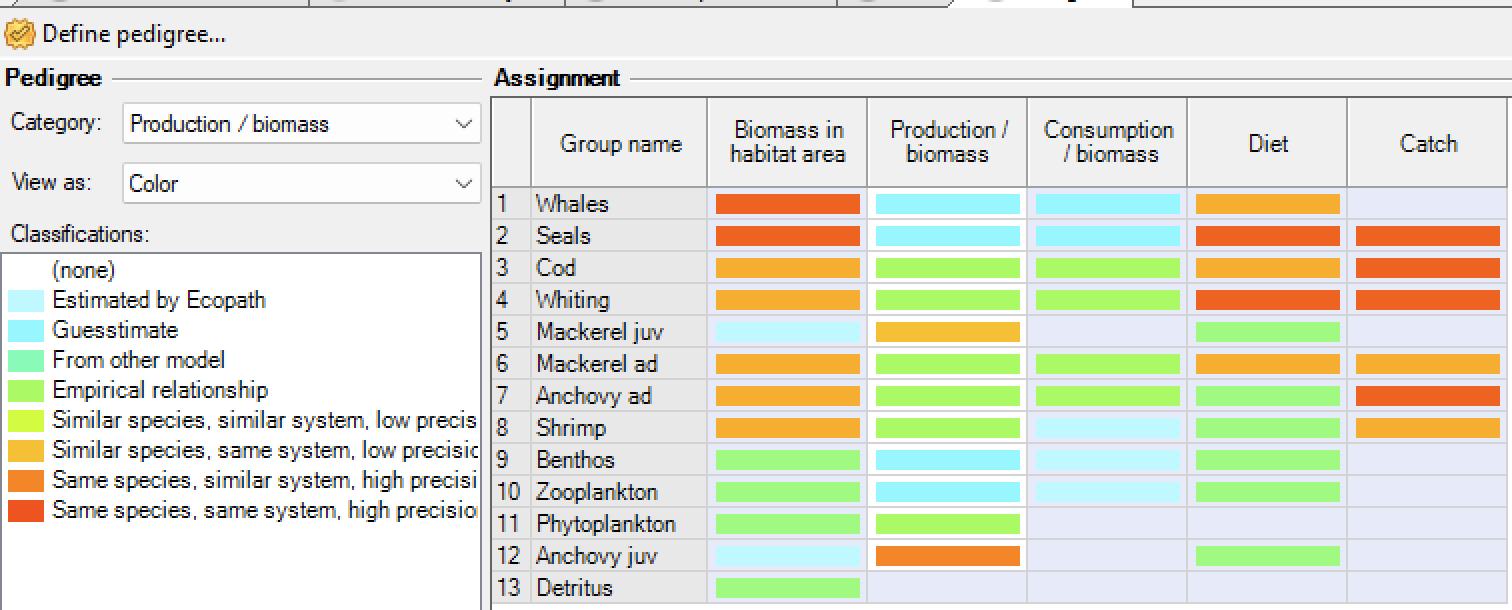Select the Shrimp catch cell
The width and height of the screenshot is (1512, 610).
click(x=1427, y=428)
